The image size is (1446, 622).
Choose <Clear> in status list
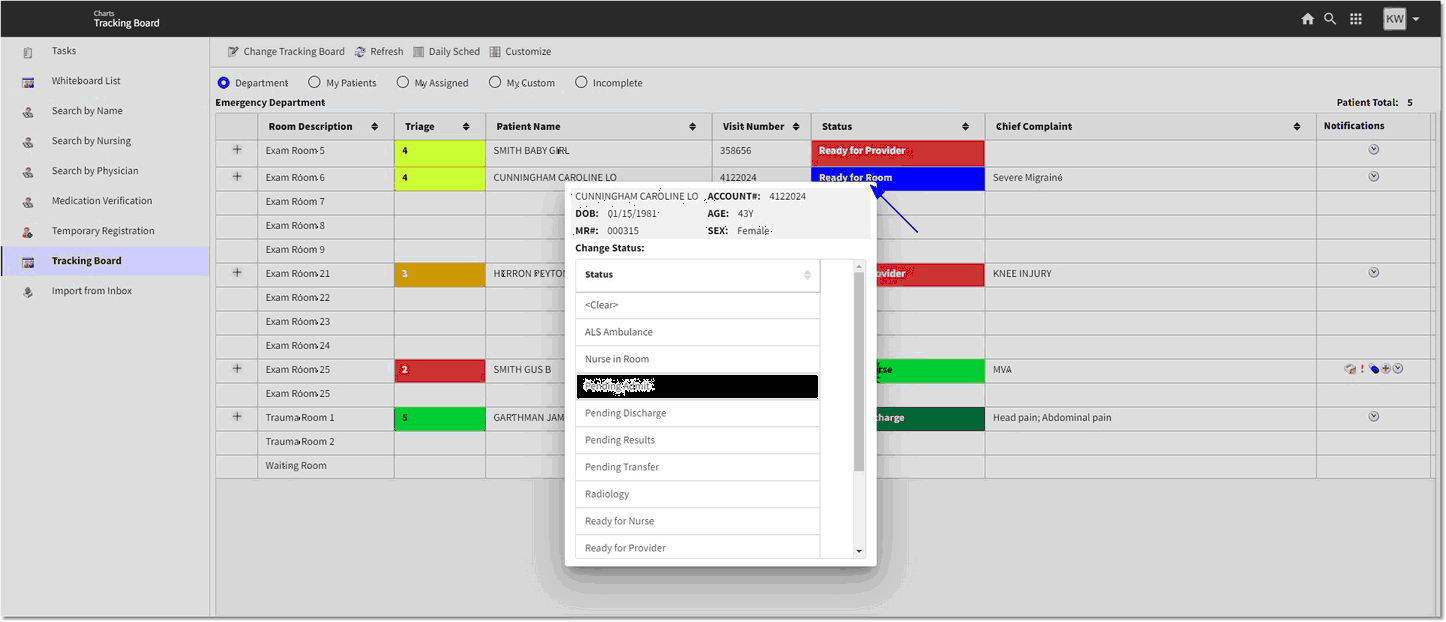click(x=698, y=305)
